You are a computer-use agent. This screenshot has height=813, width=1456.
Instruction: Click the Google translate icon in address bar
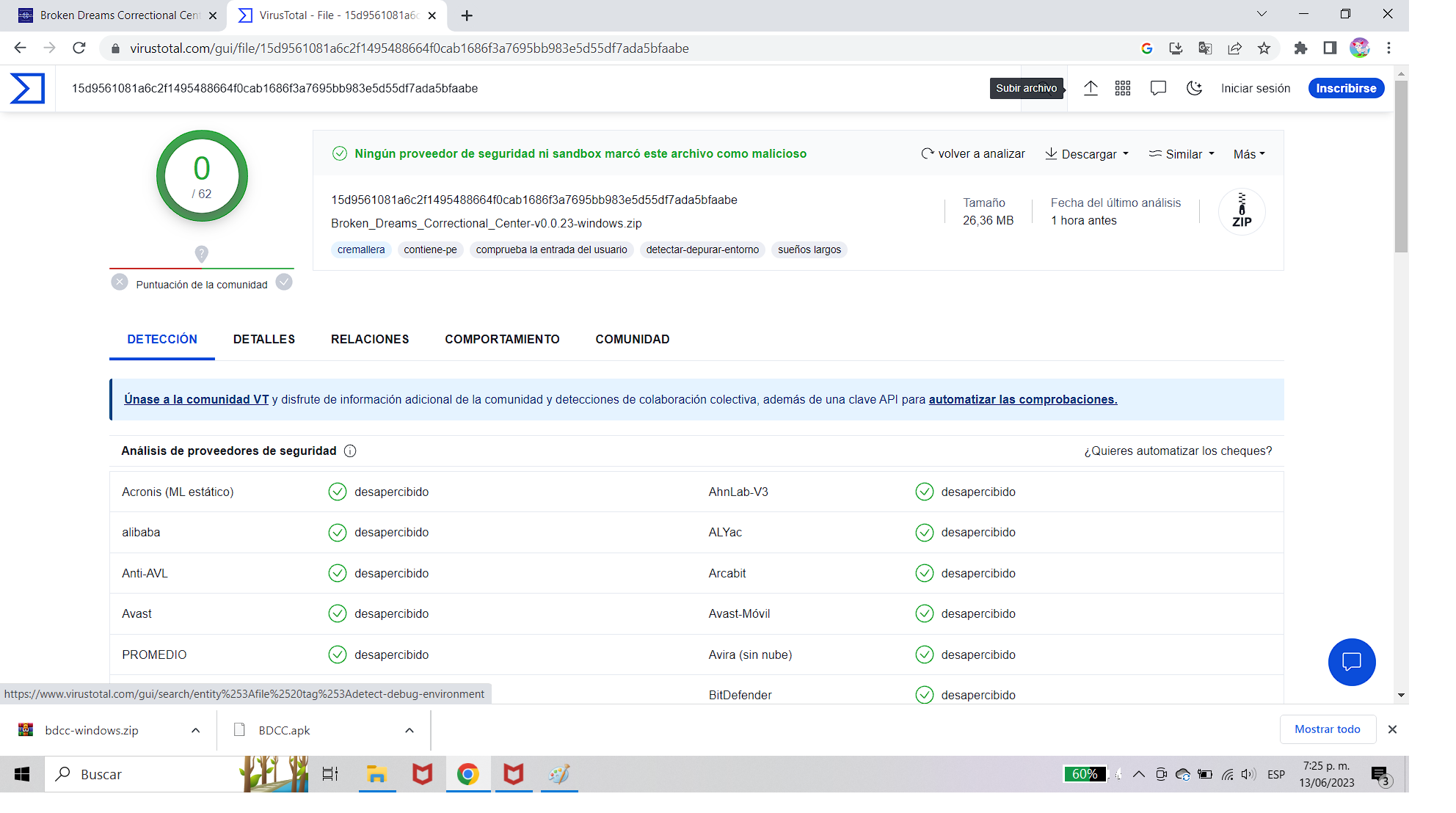tap(1205, 48)
